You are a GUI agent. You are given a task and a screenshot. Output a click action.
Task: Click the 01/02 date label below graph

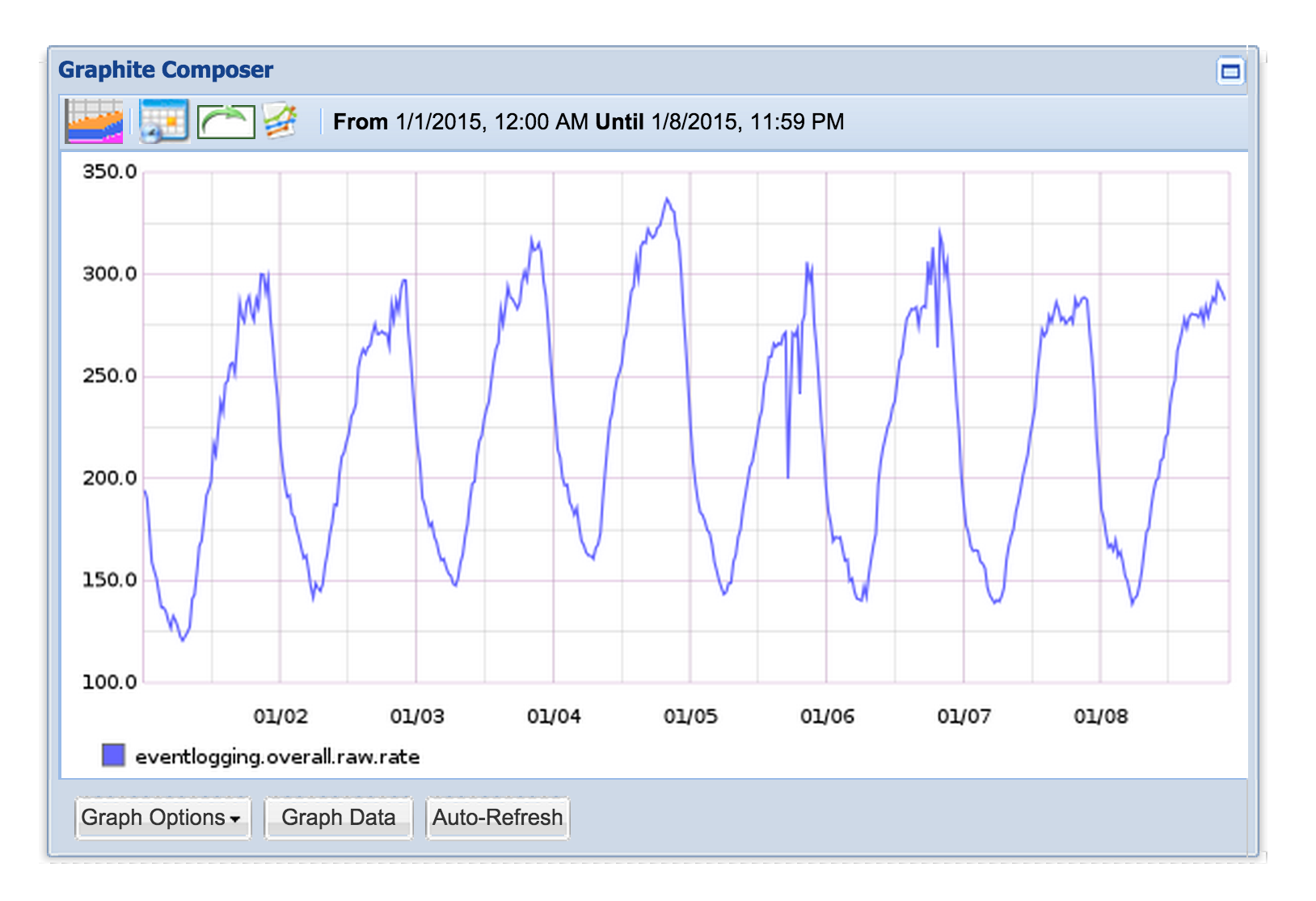point(280,716)
